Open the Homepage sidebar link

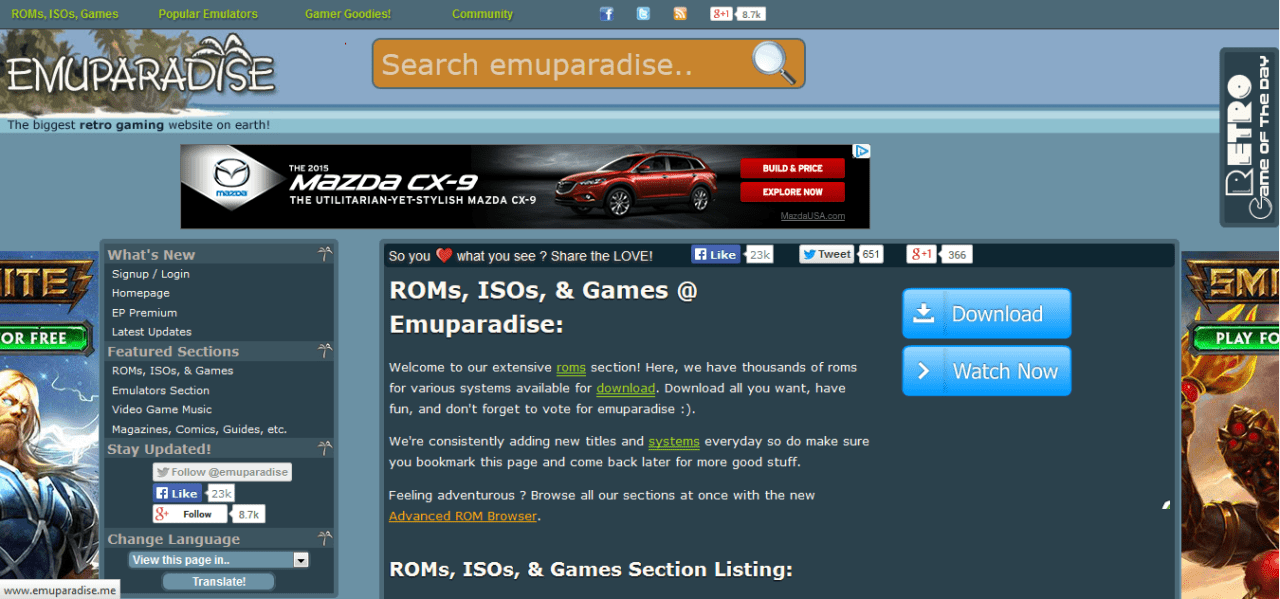[x=141, y=293]
